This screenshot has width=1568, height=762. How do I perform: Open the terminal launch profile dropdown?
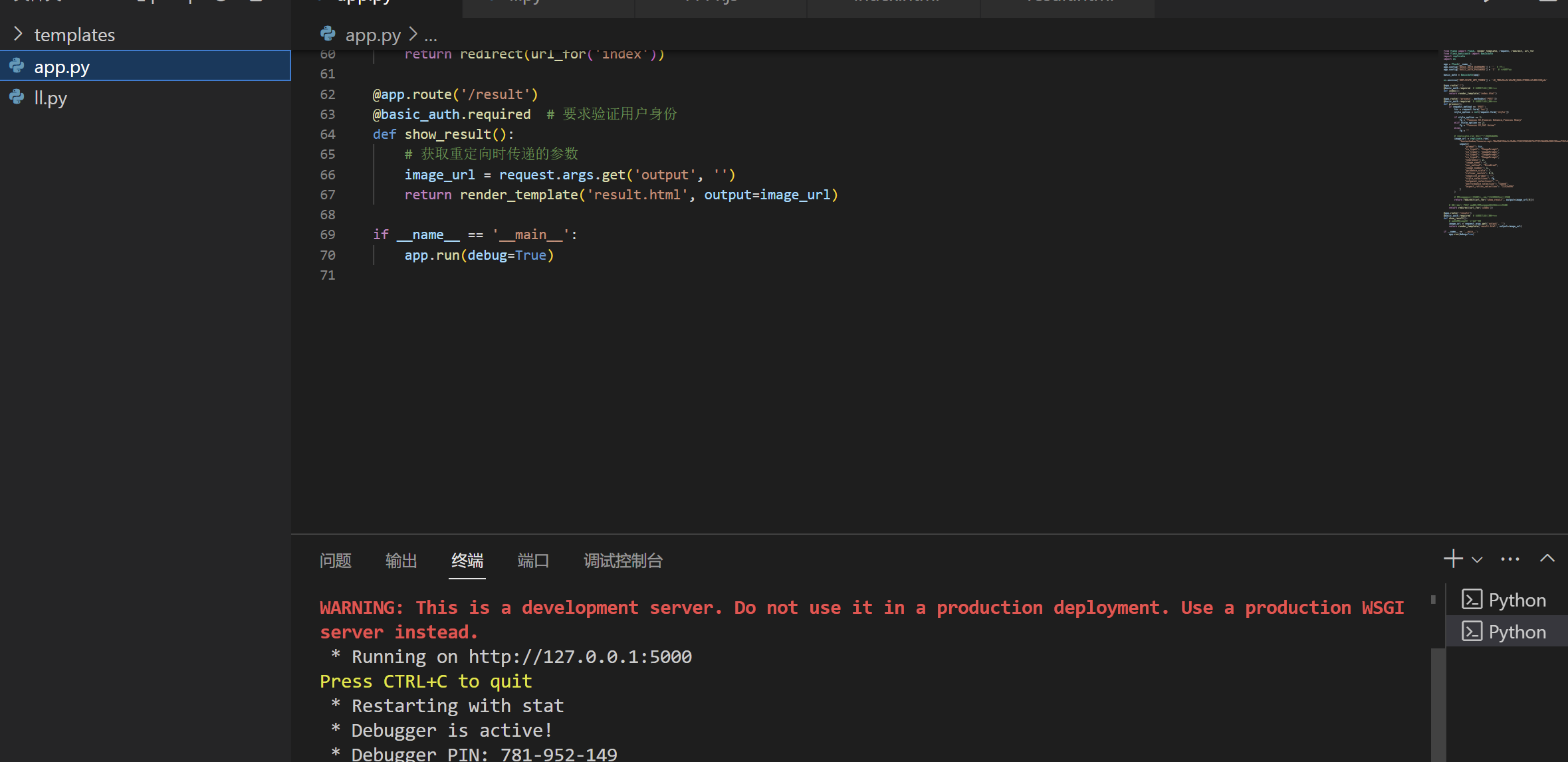[1477, 559]
